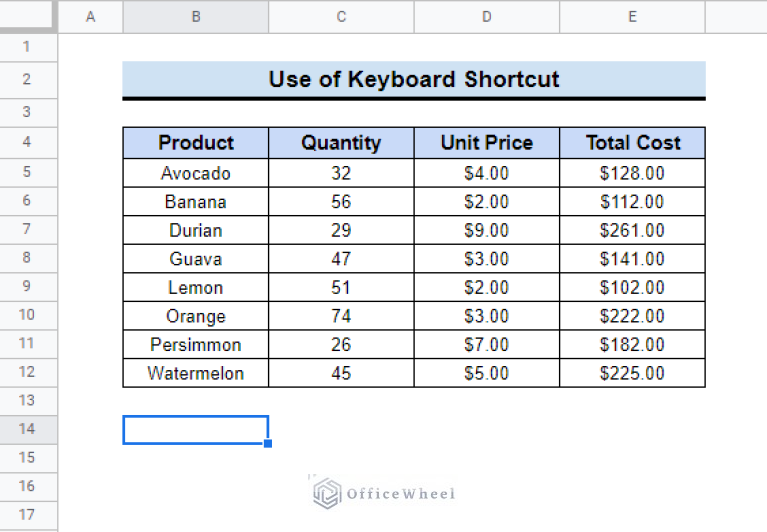
Task: Select column D header
Action: (x=486, y=16)
